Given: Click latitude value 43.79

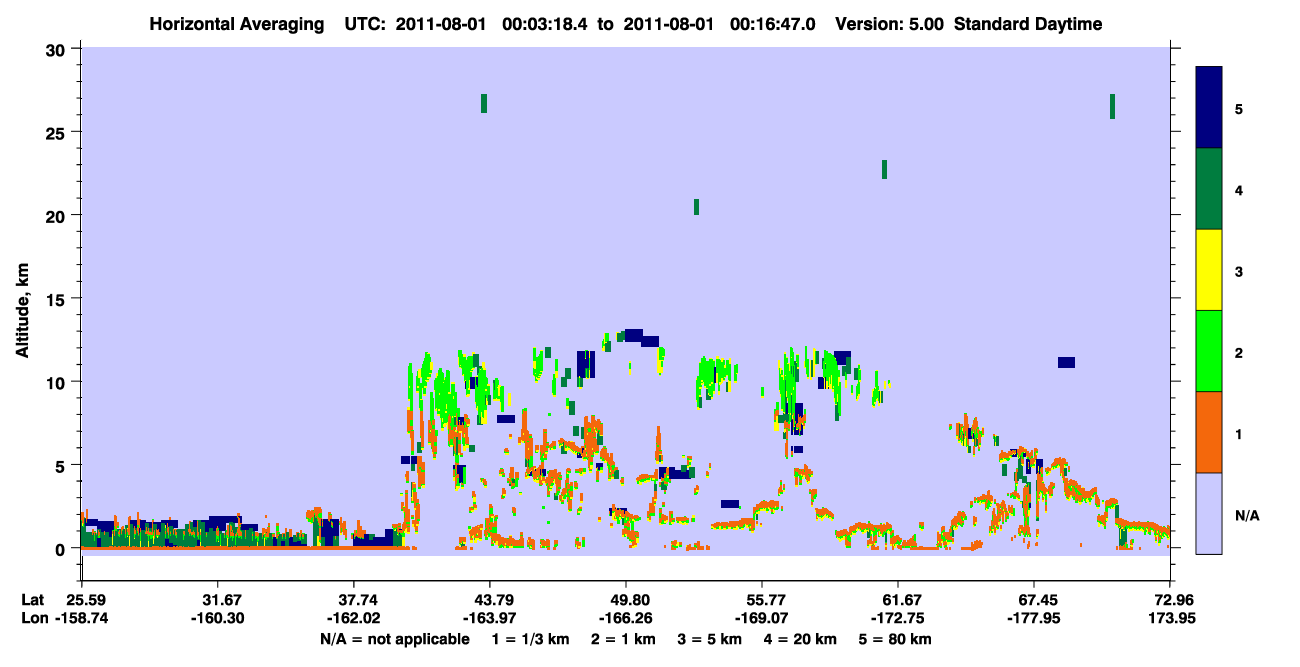Looking at the screenshot, I should [x=489, y=600].
